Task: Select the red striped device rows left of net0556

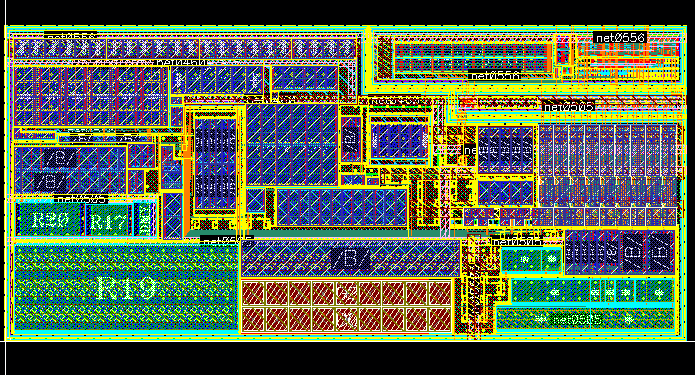Action: (x=473, y=58)
